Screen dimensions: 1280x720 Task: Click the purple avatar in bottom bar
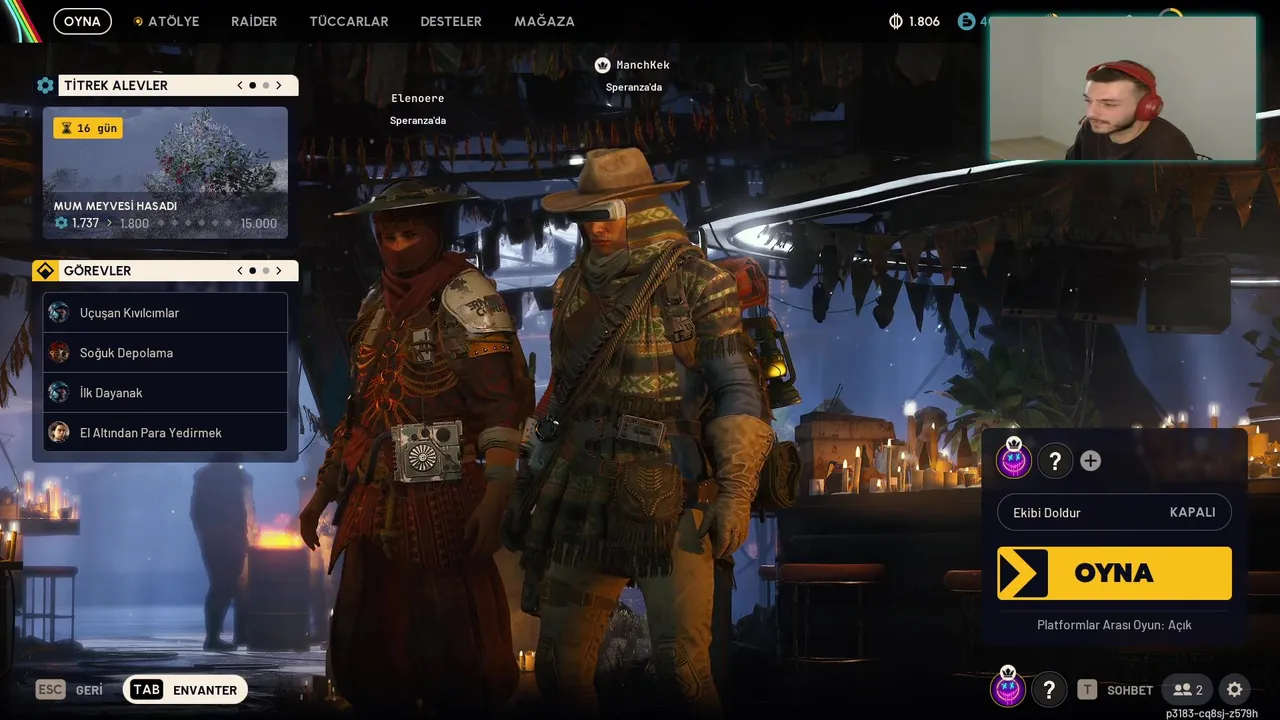pyautogui.click(x=1008, y=688)
